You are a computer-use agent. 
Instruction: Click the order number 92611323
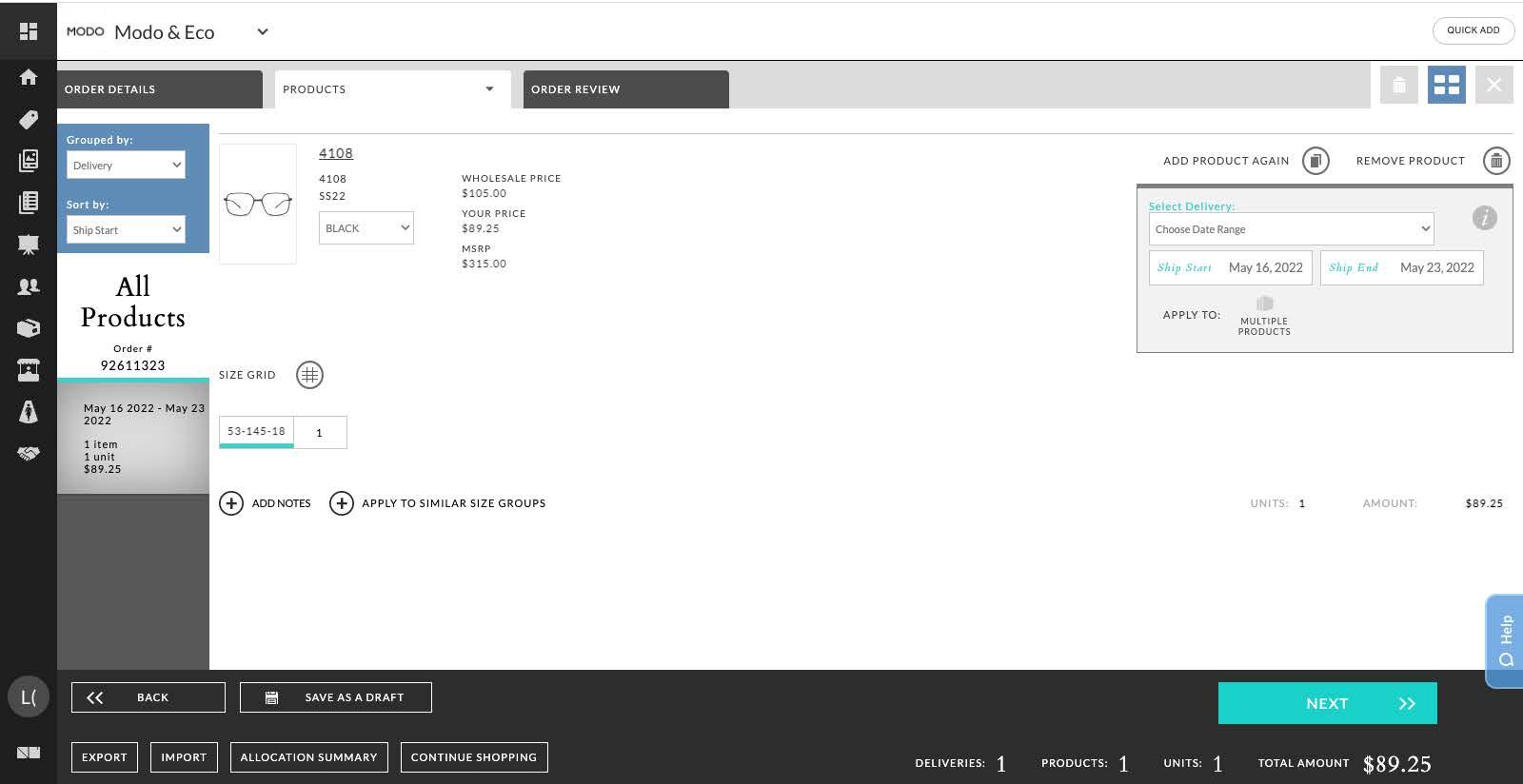click(133, 365)
